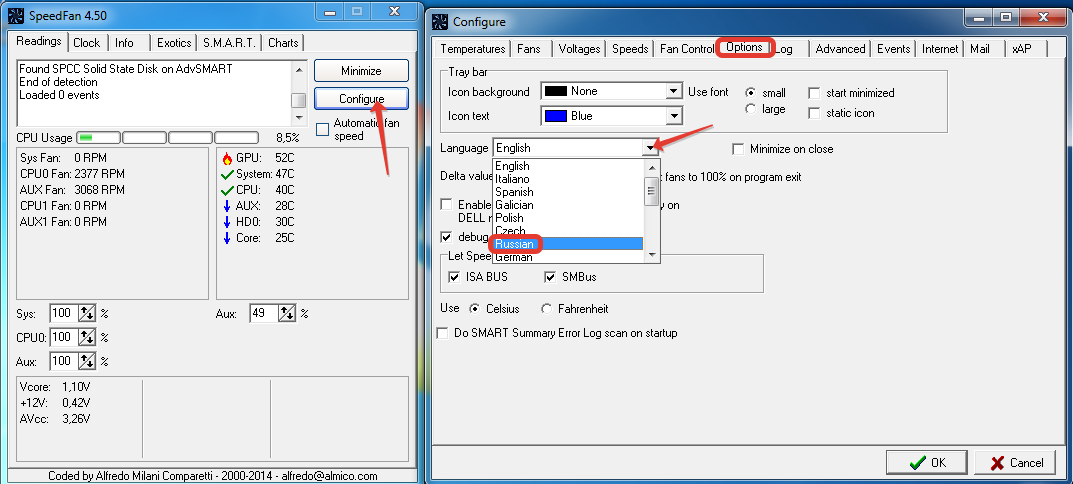
Task: Open the Icon text color dropdown
Action: 674,116
